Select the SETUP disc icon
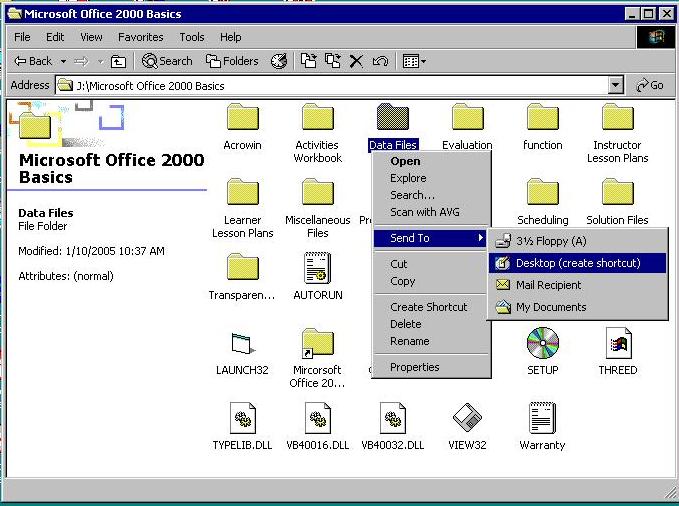 543,343
